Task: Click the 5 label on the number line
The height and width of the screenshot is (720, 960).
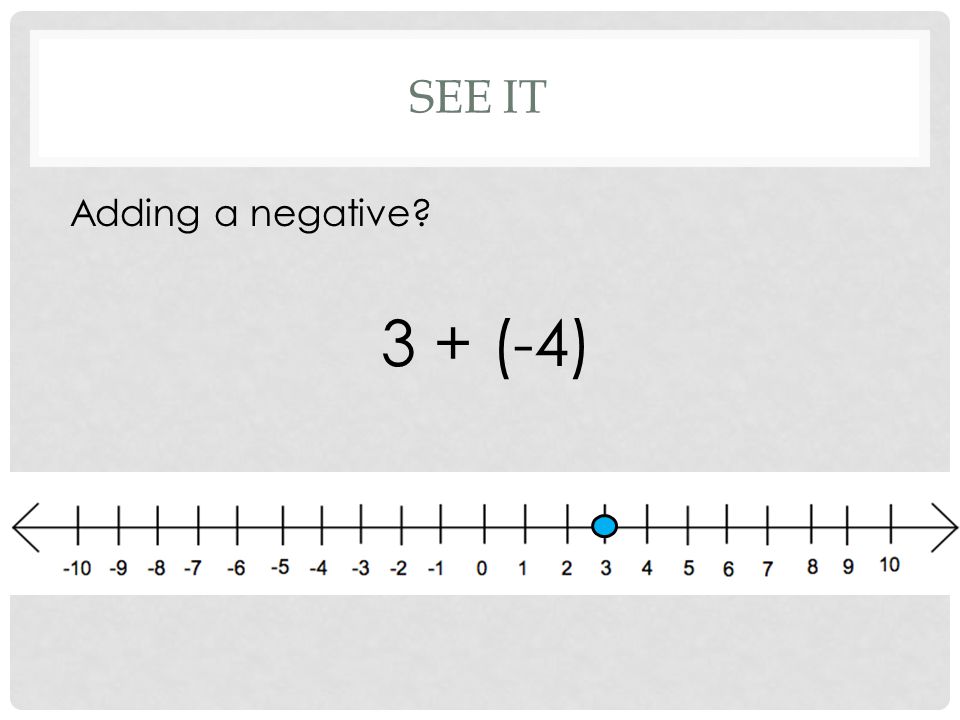Action: [689, 569]
